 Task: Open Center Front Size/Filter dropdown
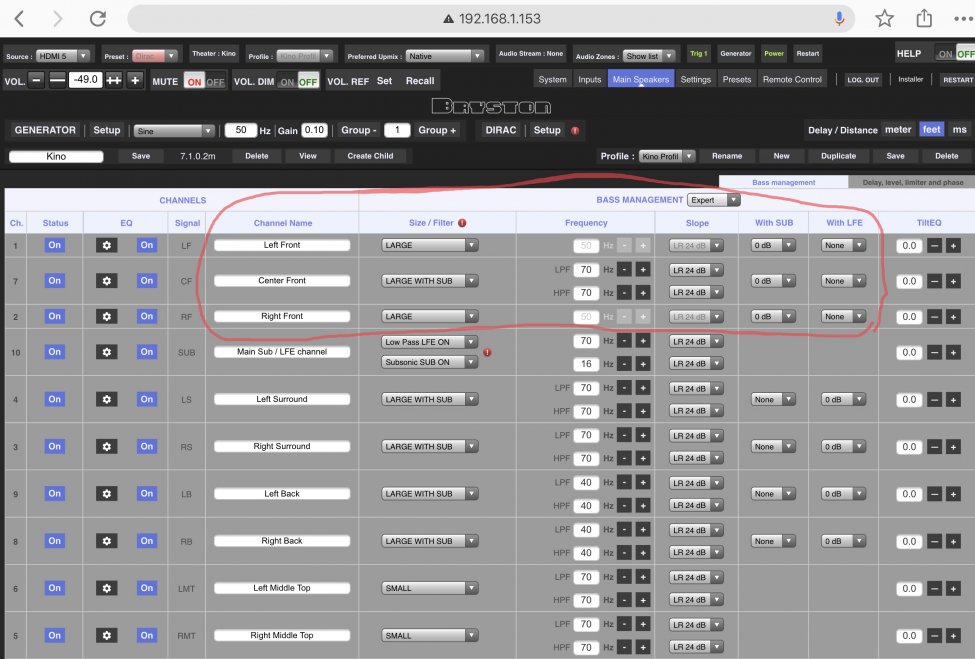430,281
